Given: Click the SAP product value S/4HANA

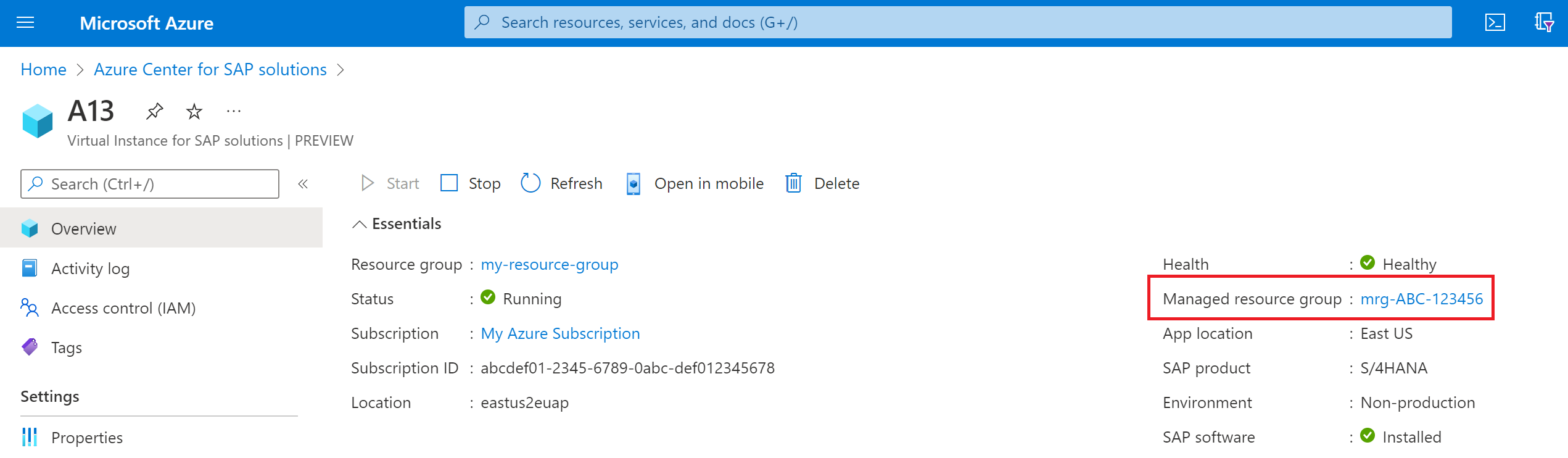Looking at the screenshot, I should tap(1393, 368).
